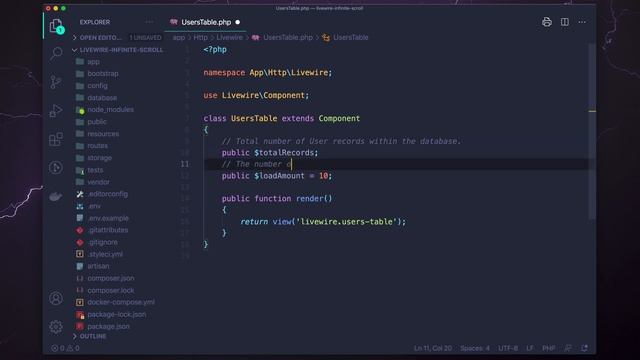The image size is (640, 360).
Task: Click line number 11 in gutter
Action: pyautogui.click(x=185, y=164)
